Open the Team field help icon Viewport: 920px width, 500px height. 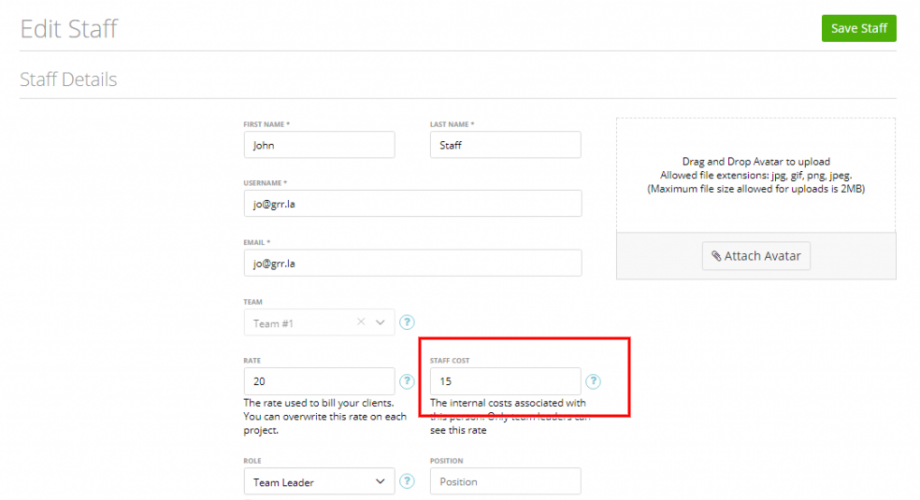pos(407,322)
